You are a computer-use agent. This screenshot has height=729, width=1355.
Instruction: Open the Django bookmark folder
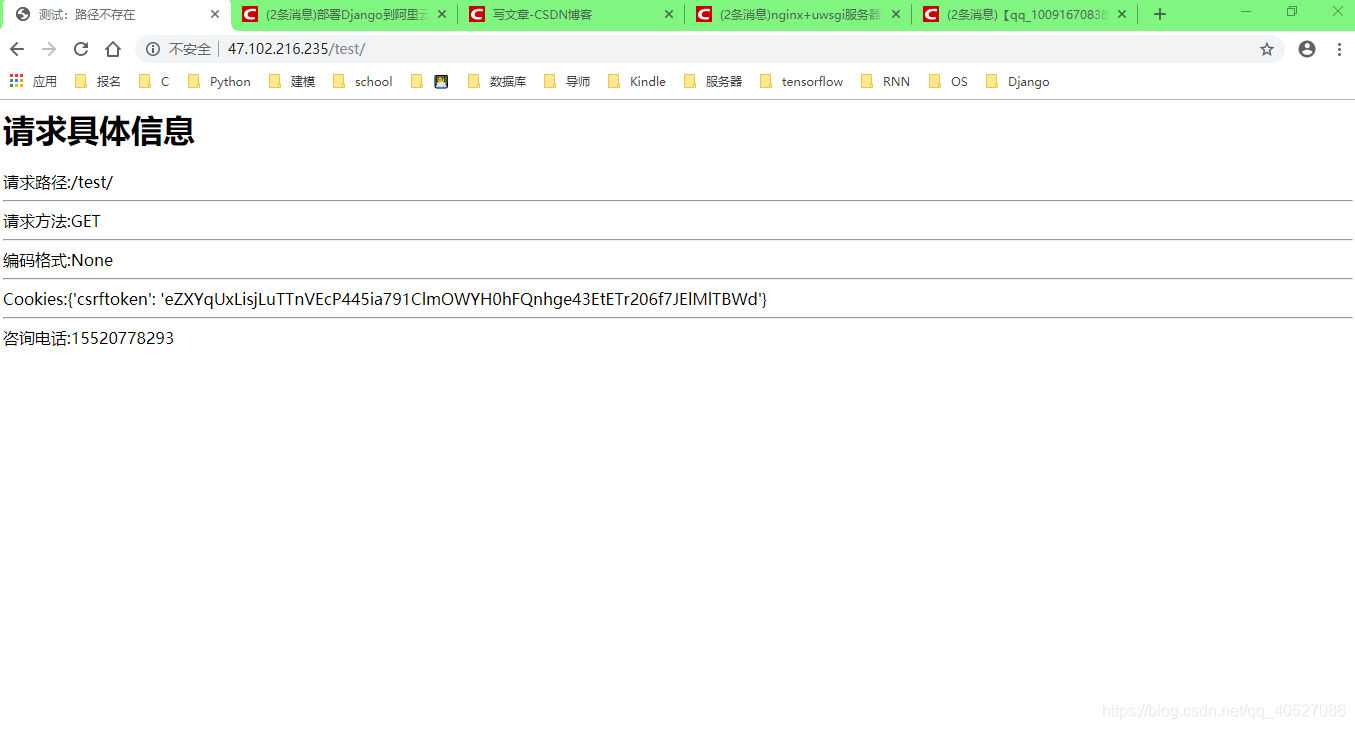[1018, 81]
